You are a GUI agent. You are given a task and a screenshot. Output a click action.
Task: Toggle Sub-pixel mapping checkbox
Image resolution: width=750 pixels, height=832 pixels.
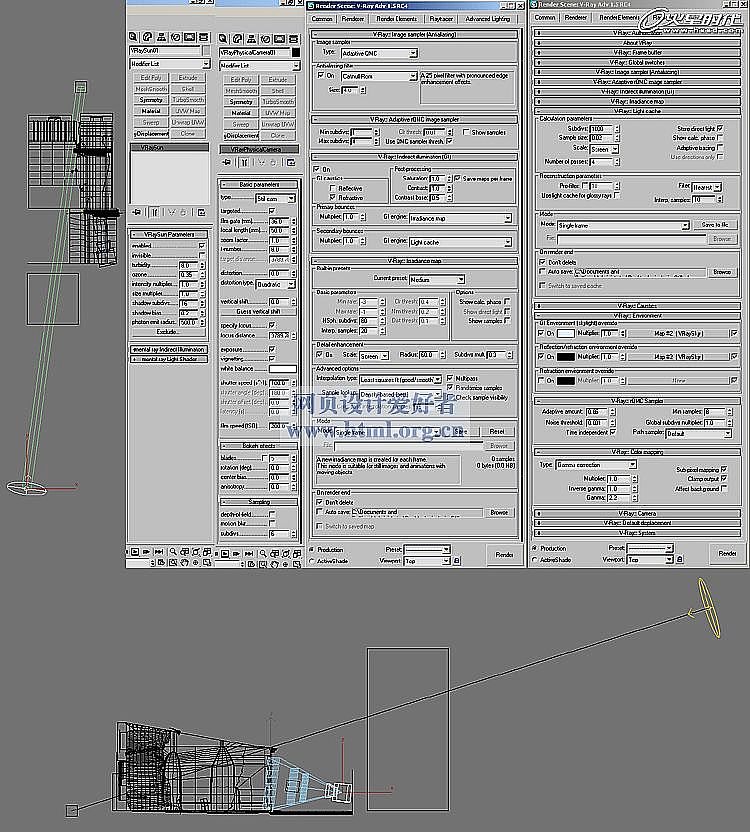(x=724, y=470)
